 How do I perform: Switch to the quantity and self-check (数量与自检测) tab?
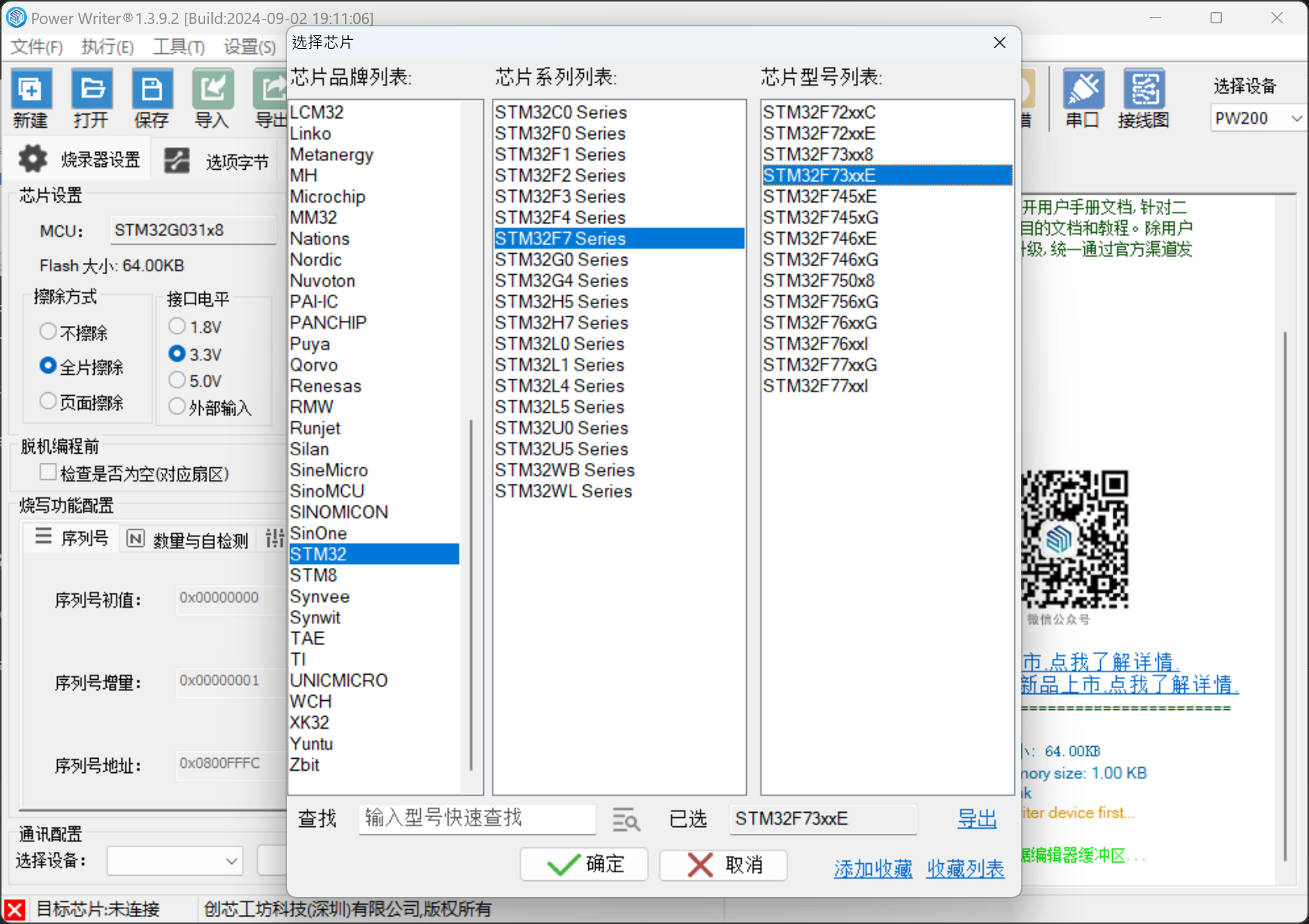pos(187,539)
